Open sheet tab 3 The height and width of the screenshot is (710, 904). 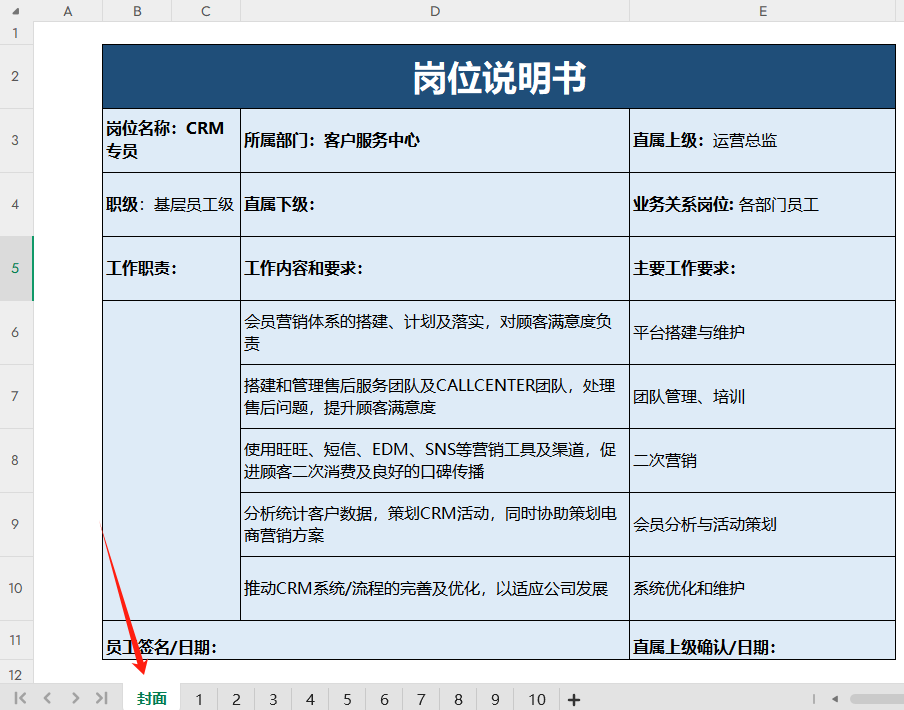[x=272, y=698]
